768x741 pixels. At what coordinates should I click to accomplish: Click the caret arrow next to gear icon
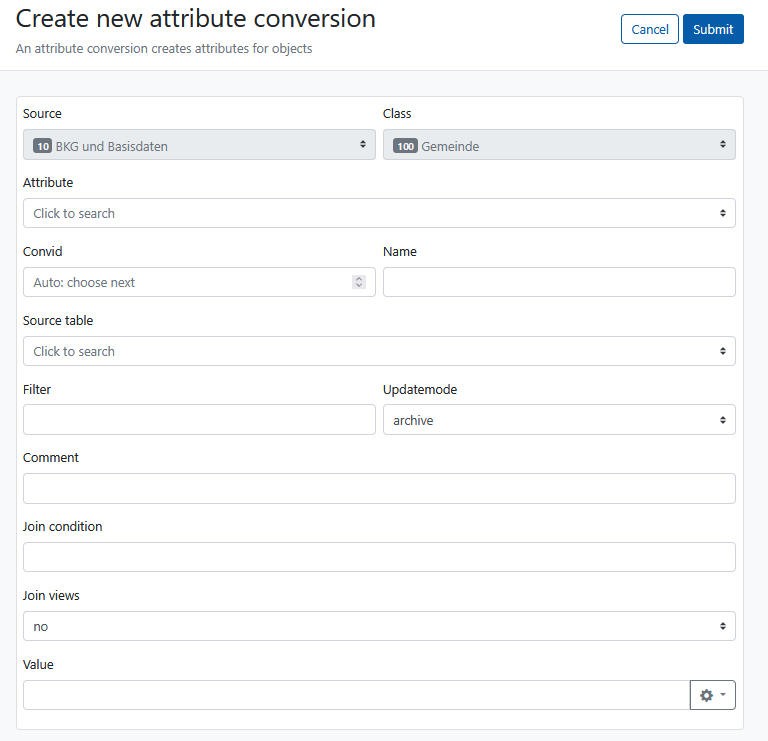723,694
